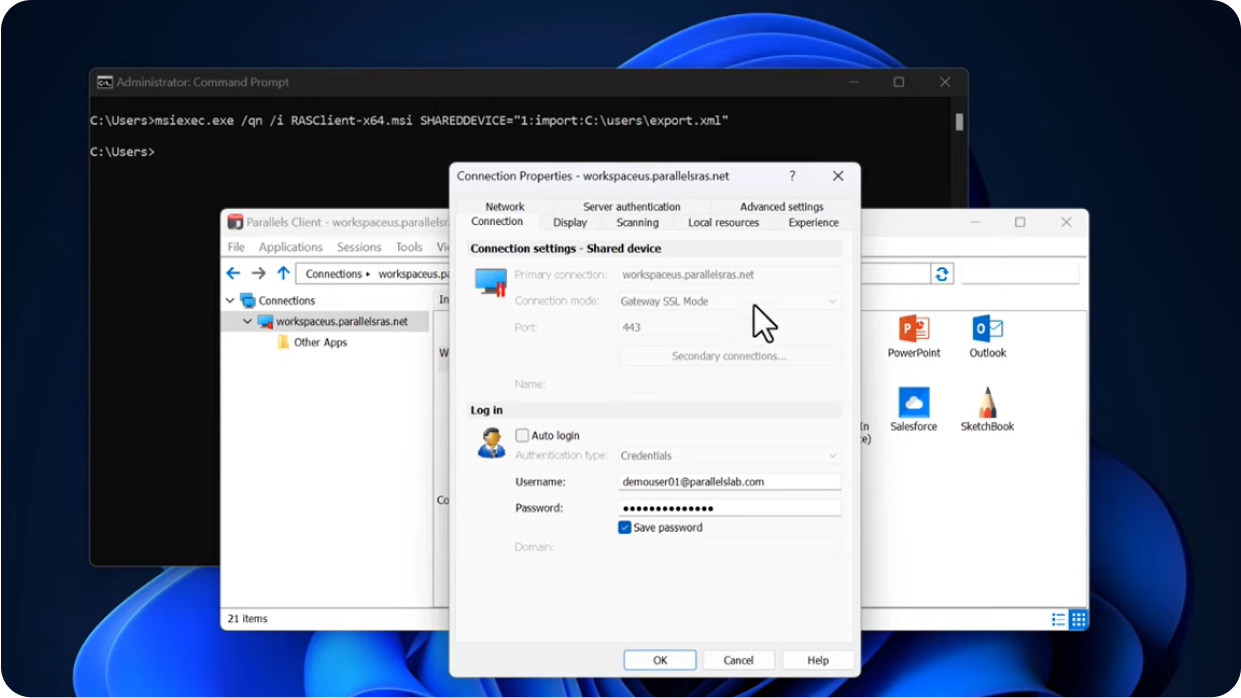Uncheck the Save password checkbox

pos(624,528)
